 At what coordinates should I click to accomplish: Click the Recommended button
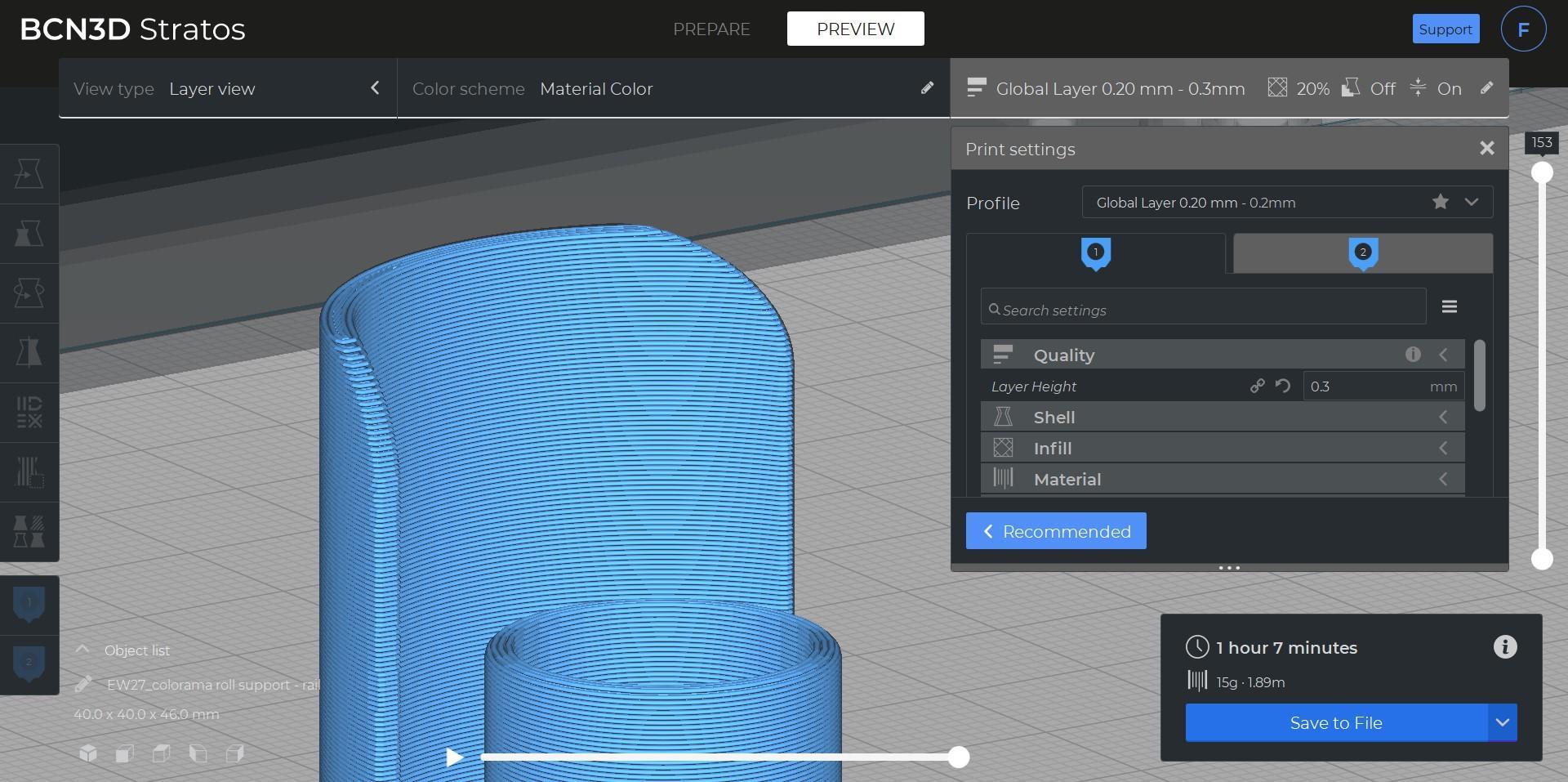1055,532
